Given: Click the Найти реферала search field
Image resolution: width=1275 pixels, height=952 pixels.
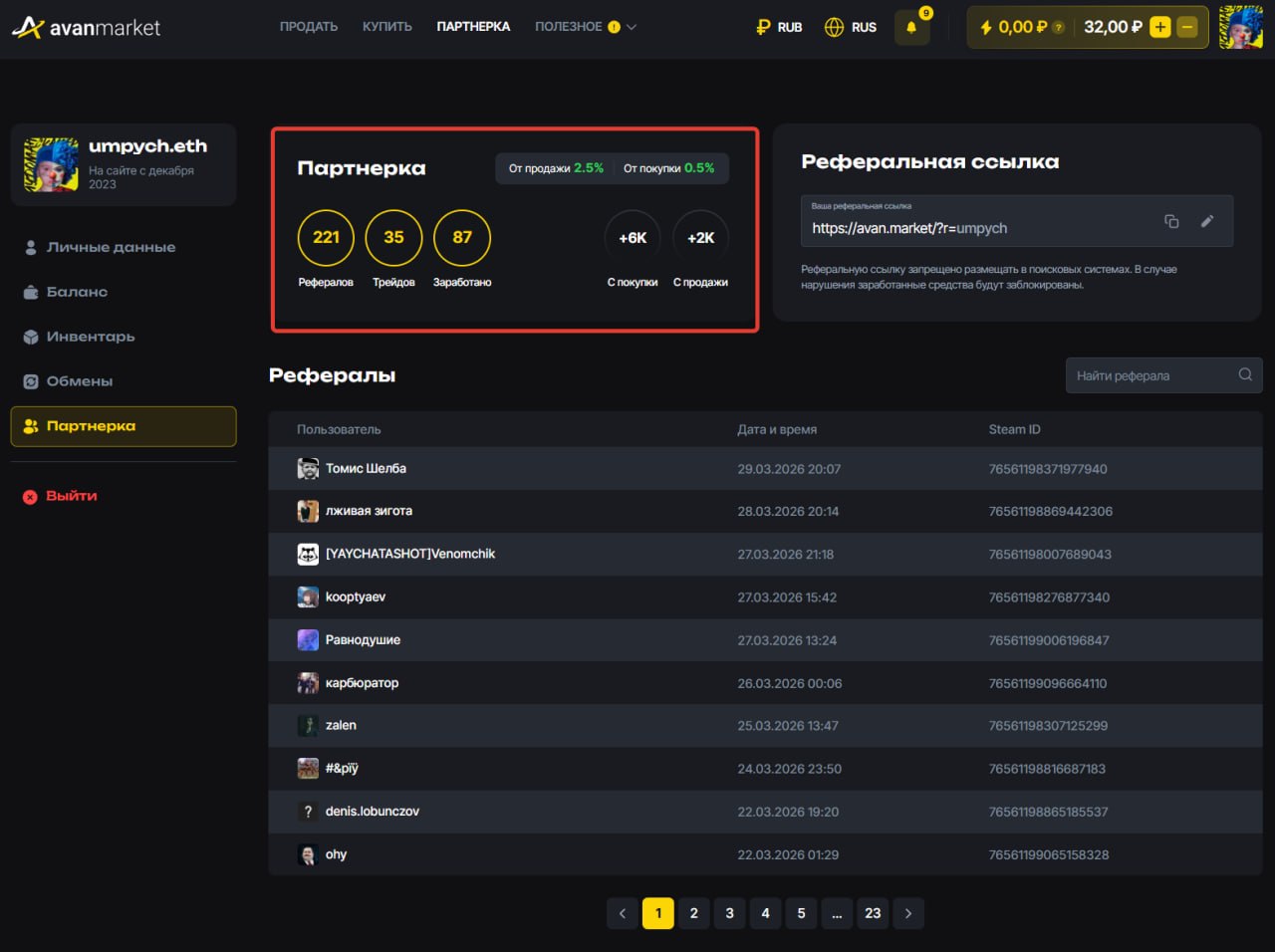Looking at the screenshot, I should (1150, 375).
